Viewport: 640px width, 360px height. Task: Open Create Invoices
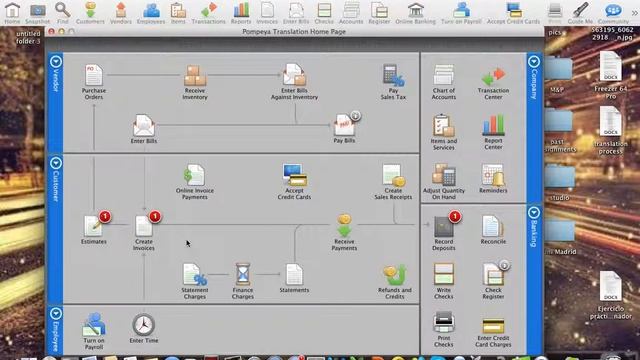(144, 233)
